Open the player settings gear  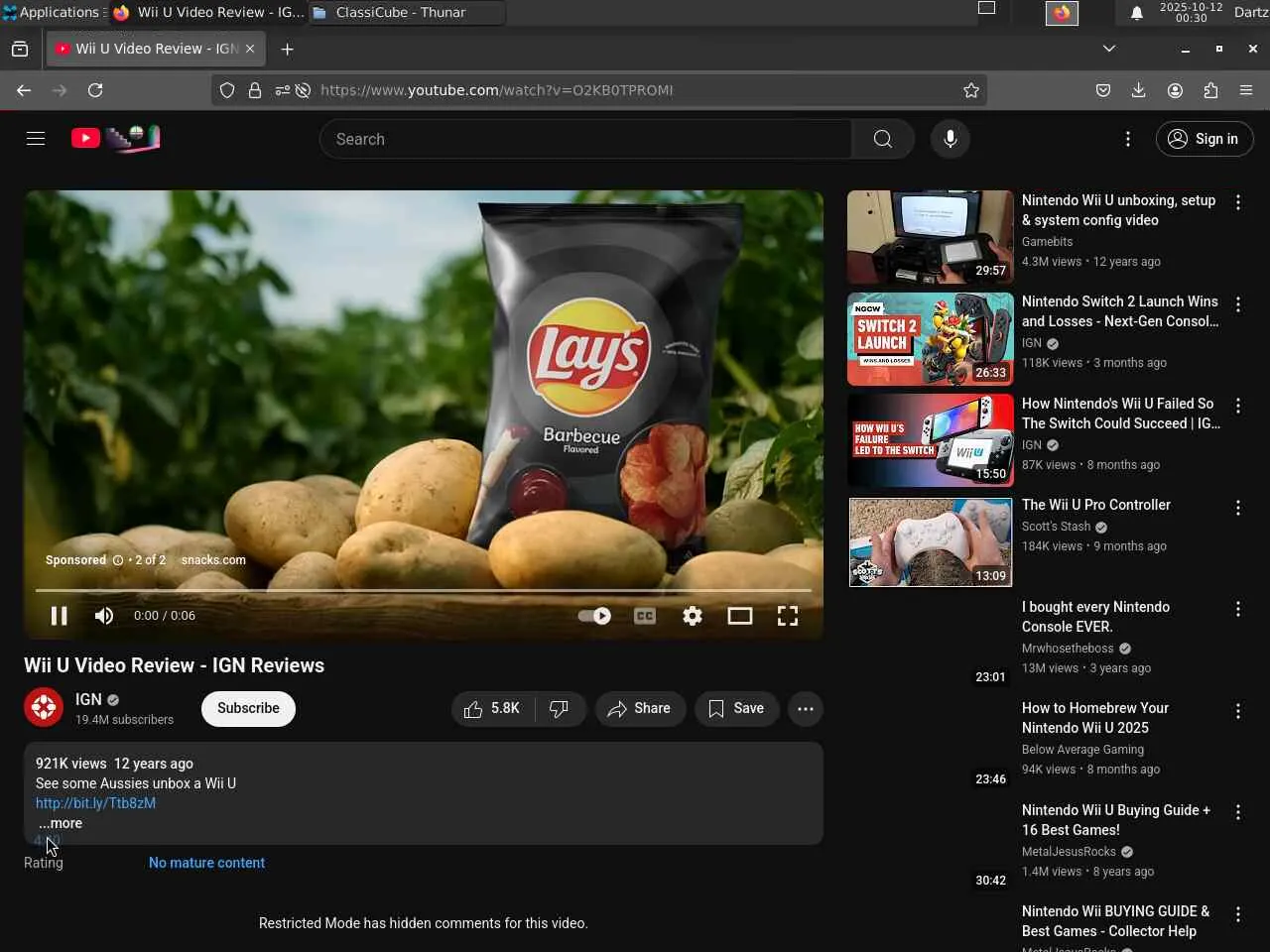pos(693,616)
